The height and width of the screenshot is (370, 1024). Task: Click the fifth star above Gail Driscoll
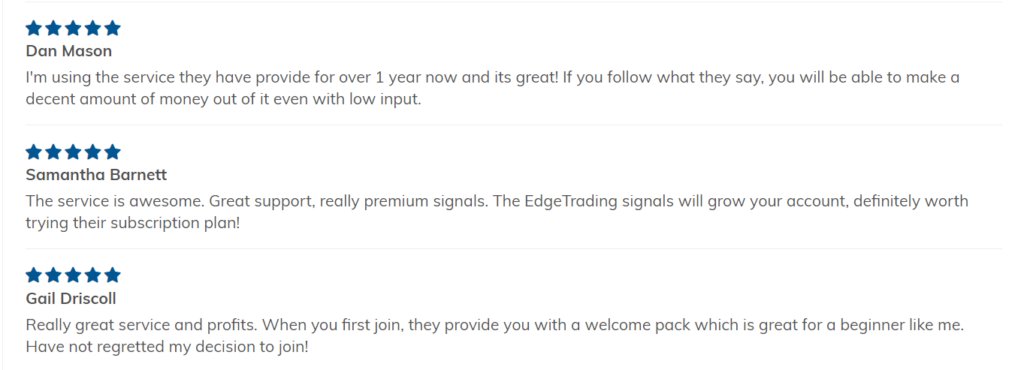click(x=112, y=275)
